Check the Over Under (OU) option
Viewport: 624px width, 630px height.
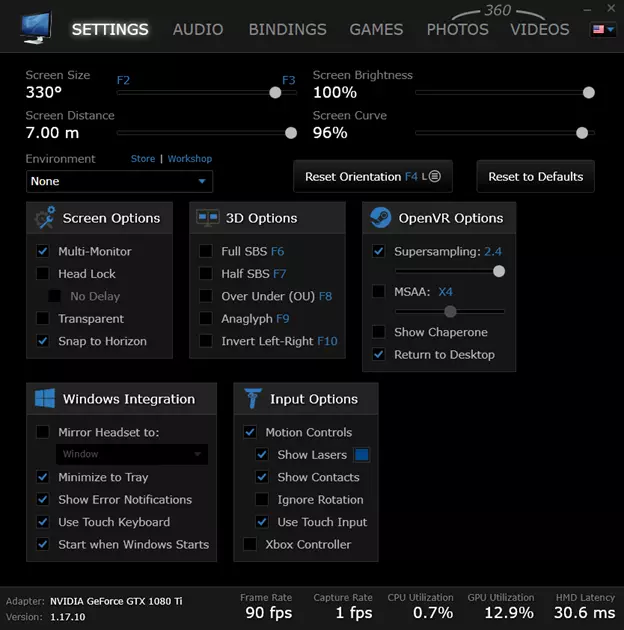coord(206,296)
